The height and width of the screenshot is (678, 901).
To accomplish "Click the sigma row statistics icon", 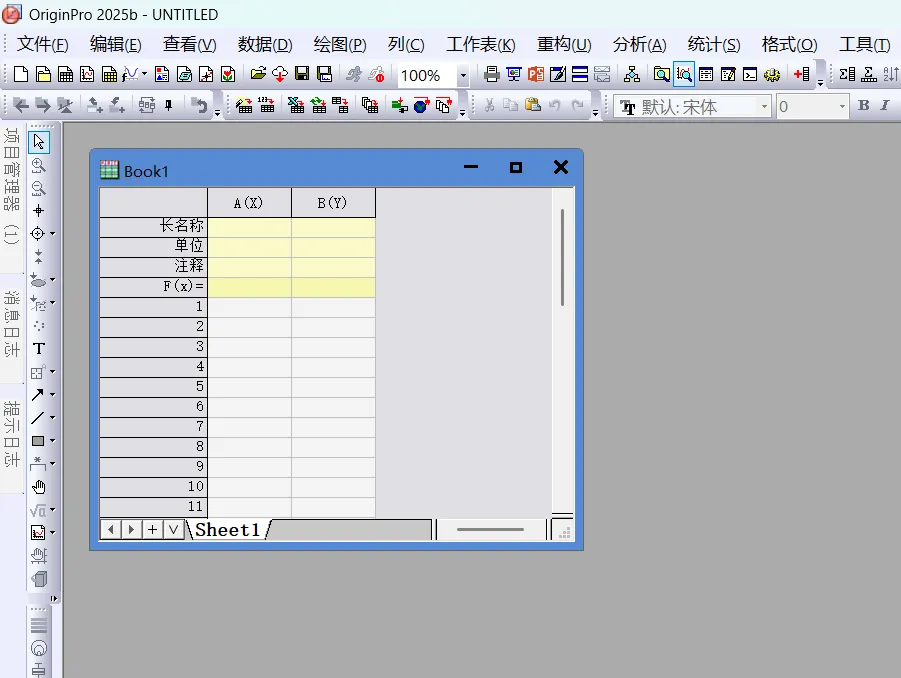I will [x=869, y=74].
